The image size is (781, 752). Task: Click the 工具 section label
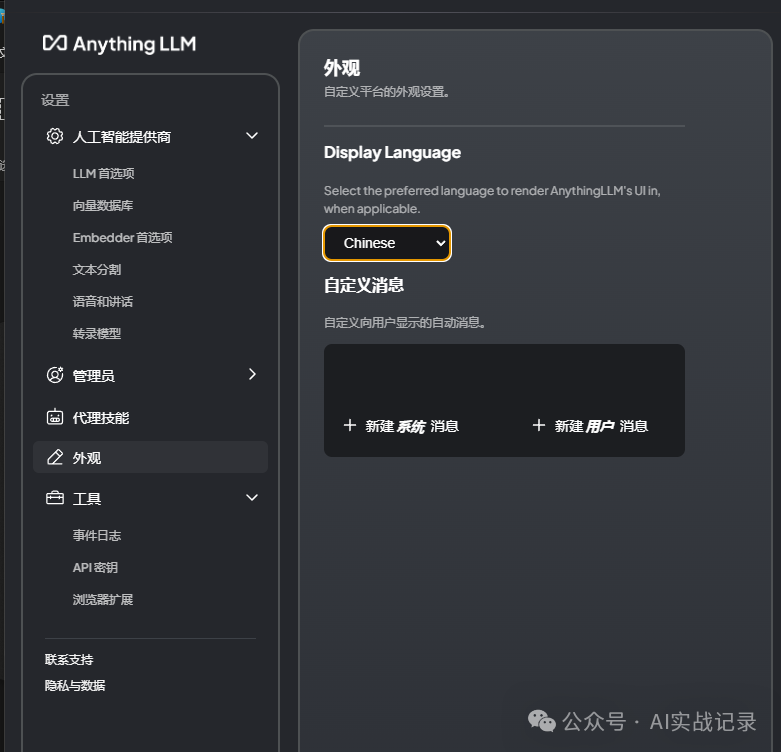[x=87, y=498]
